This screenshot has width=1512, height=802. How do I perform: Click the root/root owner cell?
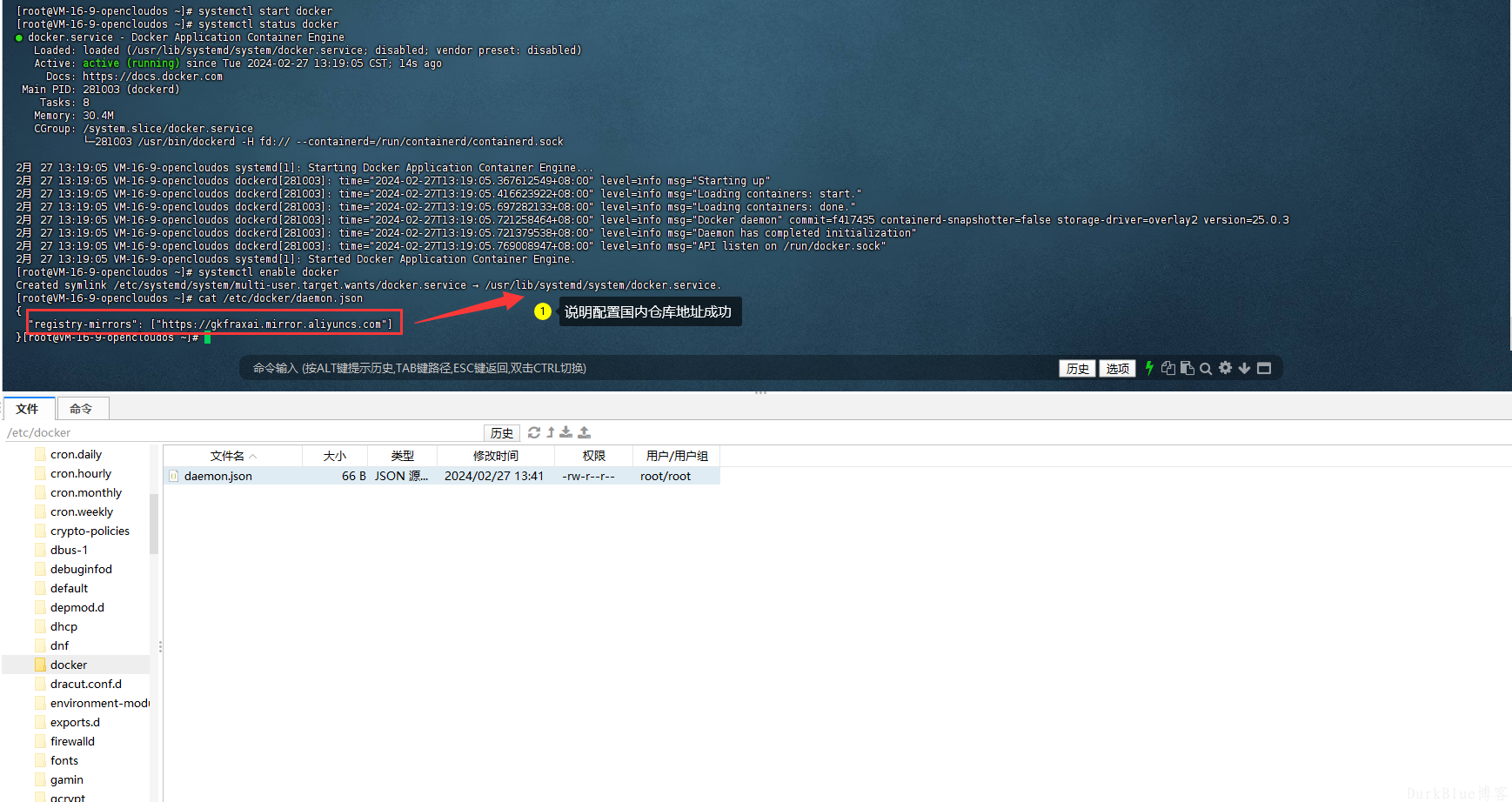click(x=666, y=476)
